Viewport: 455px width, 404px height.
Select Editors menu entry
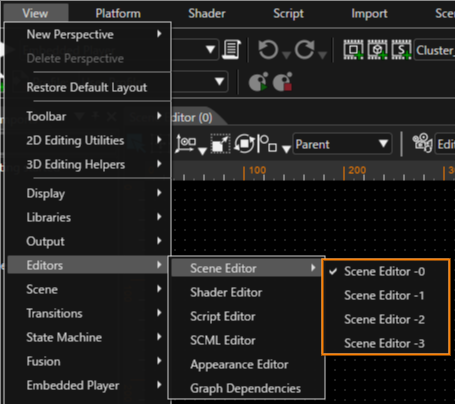coord(87,265)
